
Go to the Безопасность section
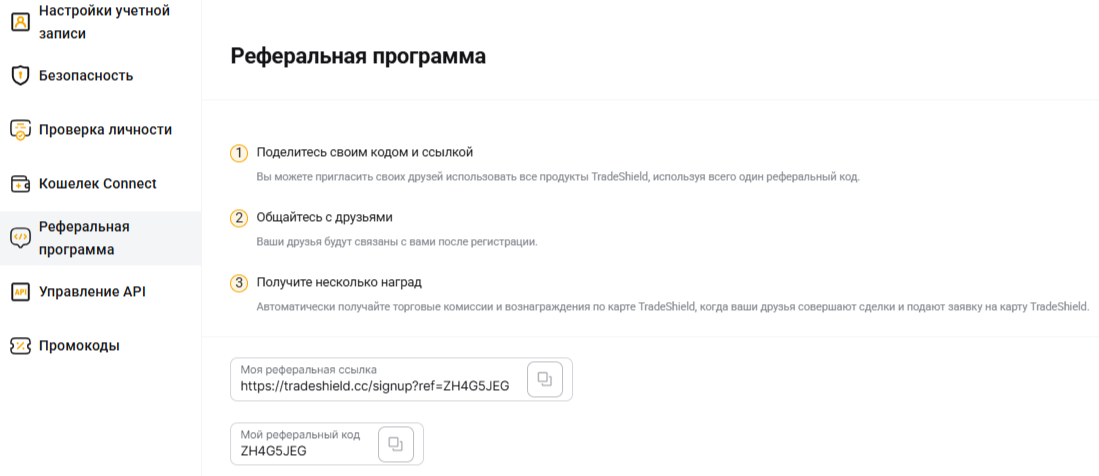[86, 76]
